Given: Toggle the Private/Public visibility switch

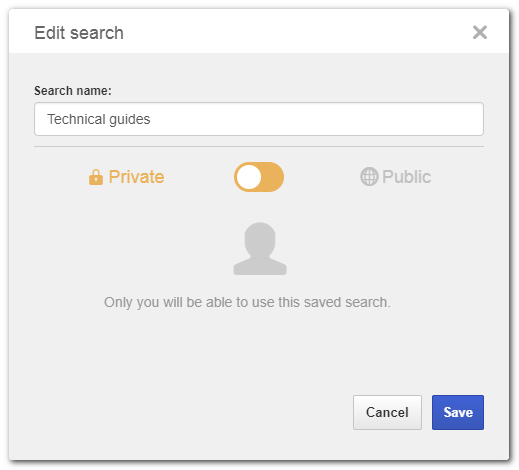Looking at the screenshot, I should click(x=259, y=177).
